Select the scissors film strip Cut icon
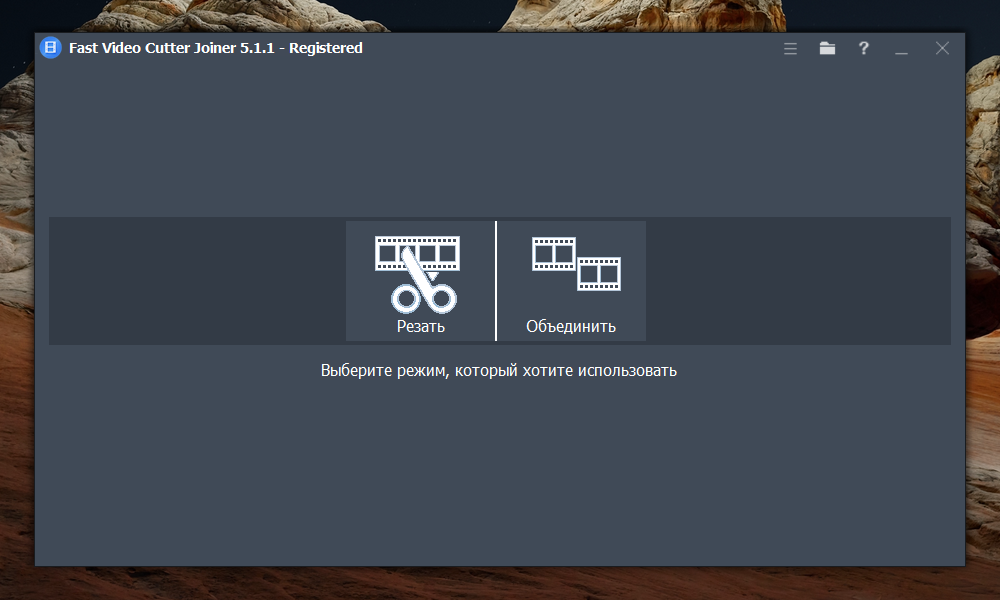Screen dimensions: 1000x600 (x=417, y=275)
